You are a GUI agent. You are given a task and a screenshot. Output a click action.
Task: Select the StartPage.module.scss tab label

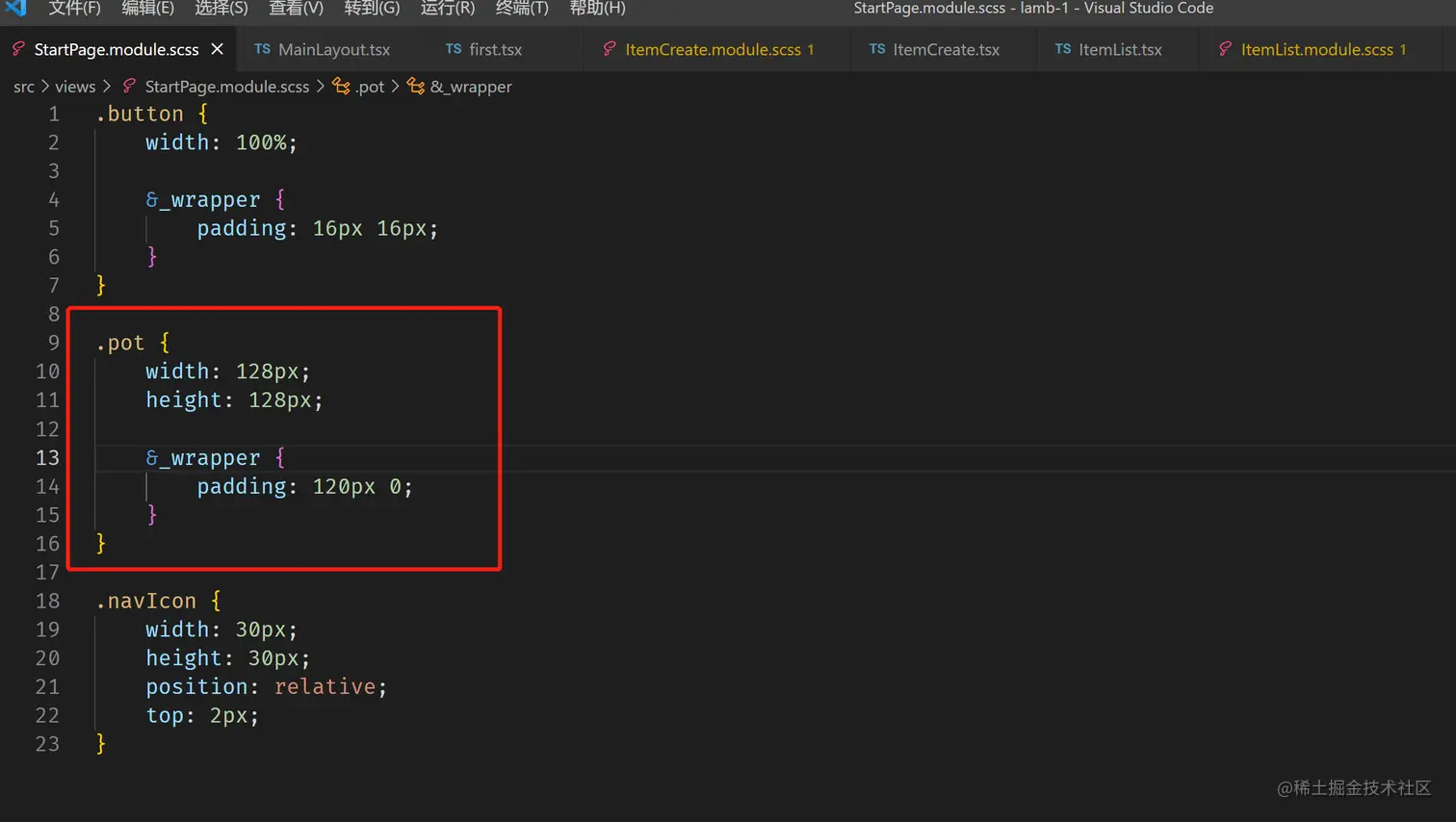tap(117, 50)
